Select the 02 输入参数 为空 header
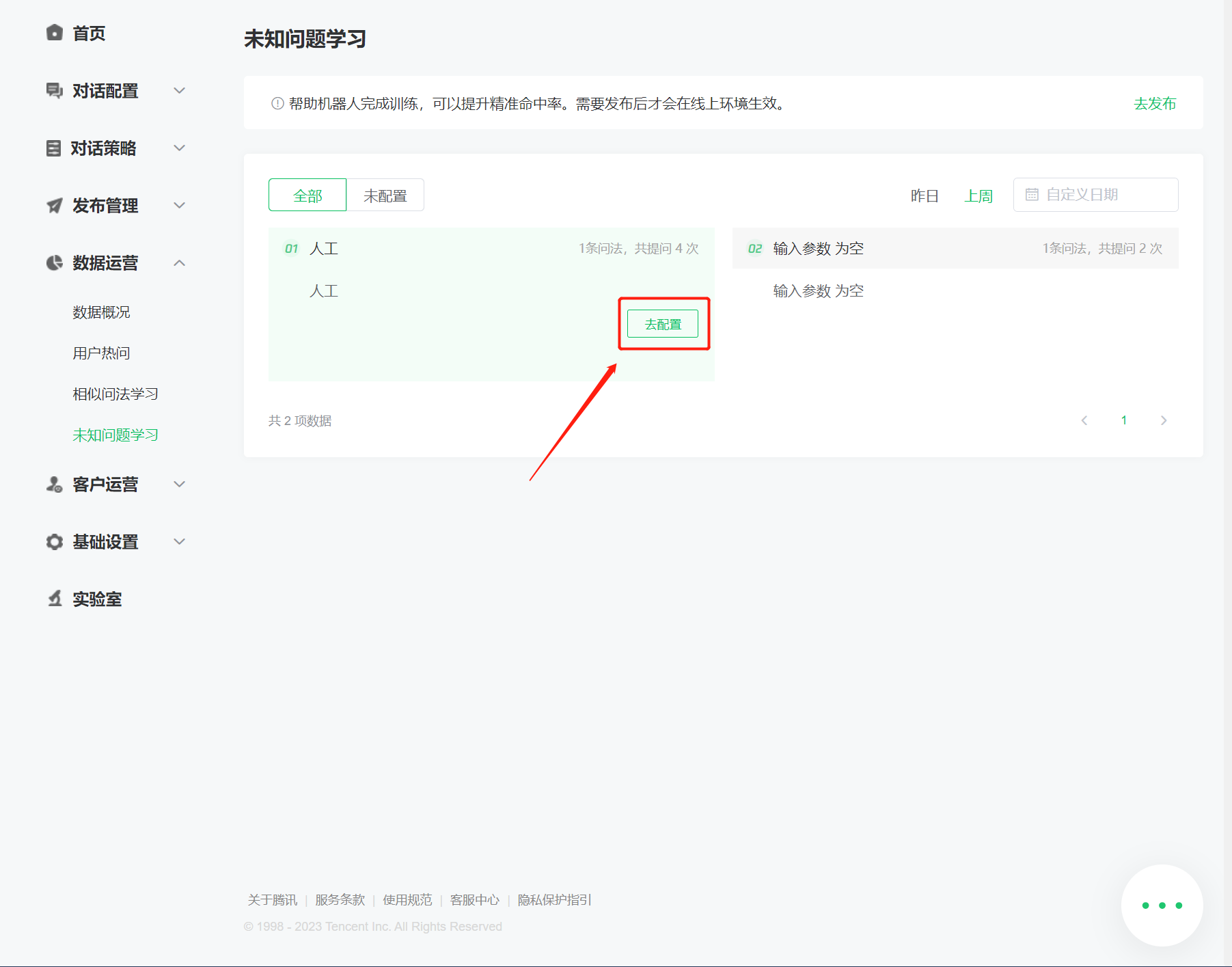The image size is (1232, 967). [x=955, y=248]
